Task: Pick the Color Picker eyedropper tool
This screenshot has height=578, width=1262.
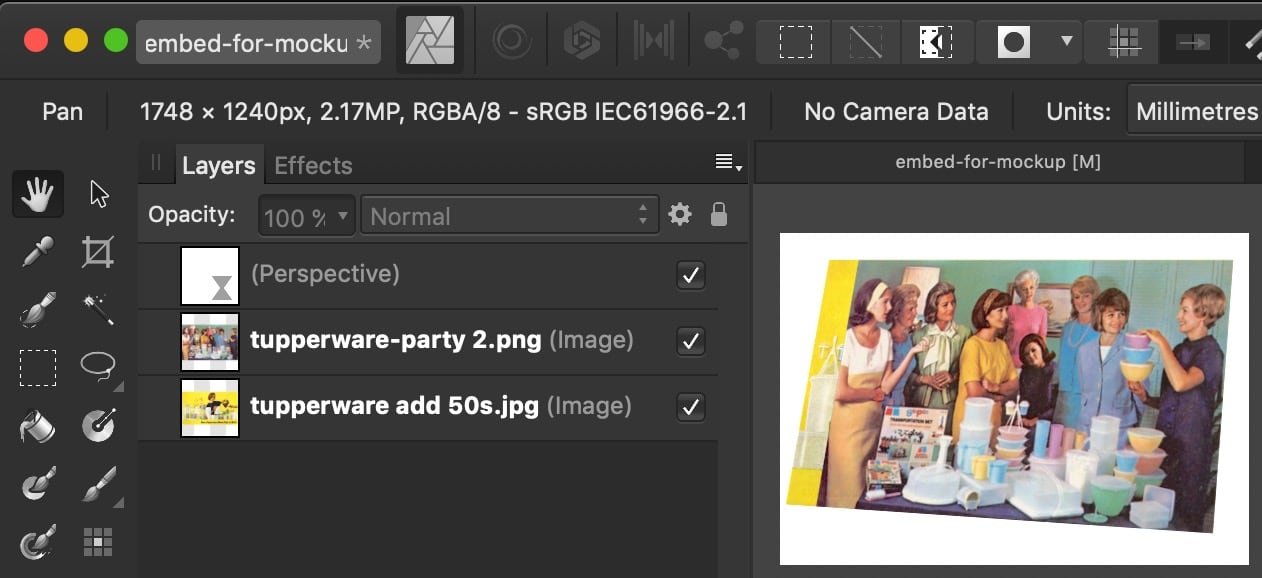Action: [x=37, y=253]
